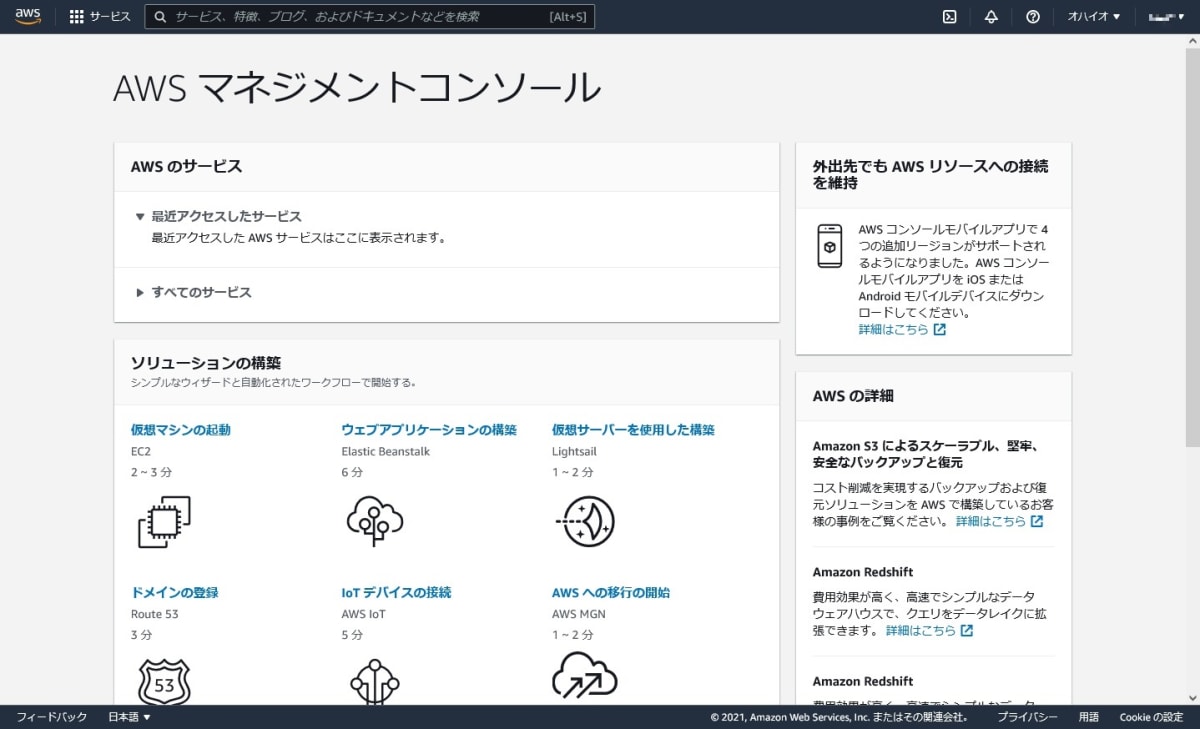The image size is (1200, 729).
Task: Focus the service search field
Action: [370, 17]
